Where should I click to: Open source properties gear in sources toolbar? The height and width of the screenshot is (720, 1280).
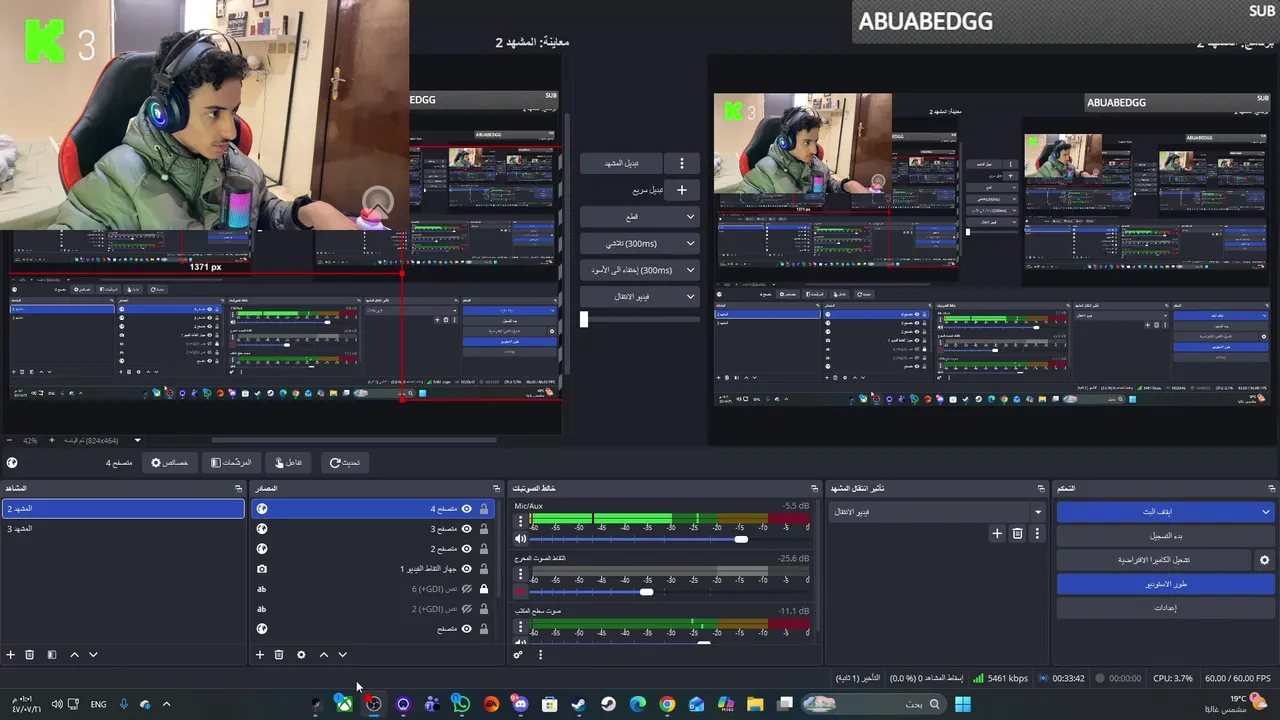(301, 655)
